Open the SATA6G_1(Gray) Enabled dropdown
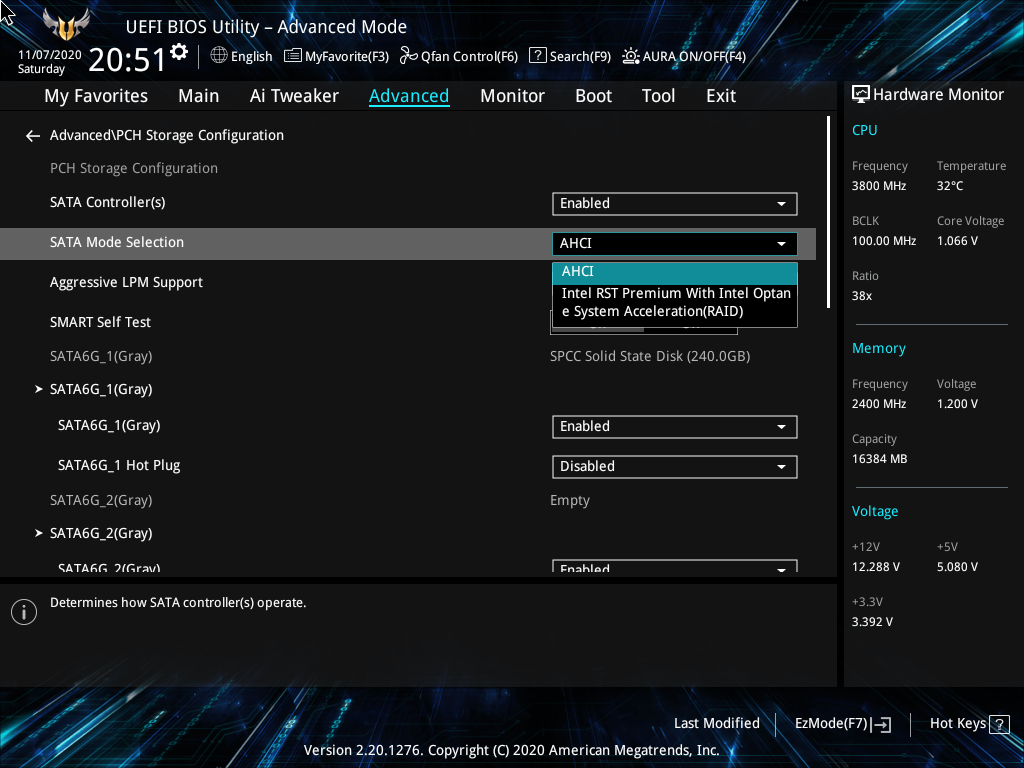This screenshot has width=1024, height=768. tap(675, 426)
